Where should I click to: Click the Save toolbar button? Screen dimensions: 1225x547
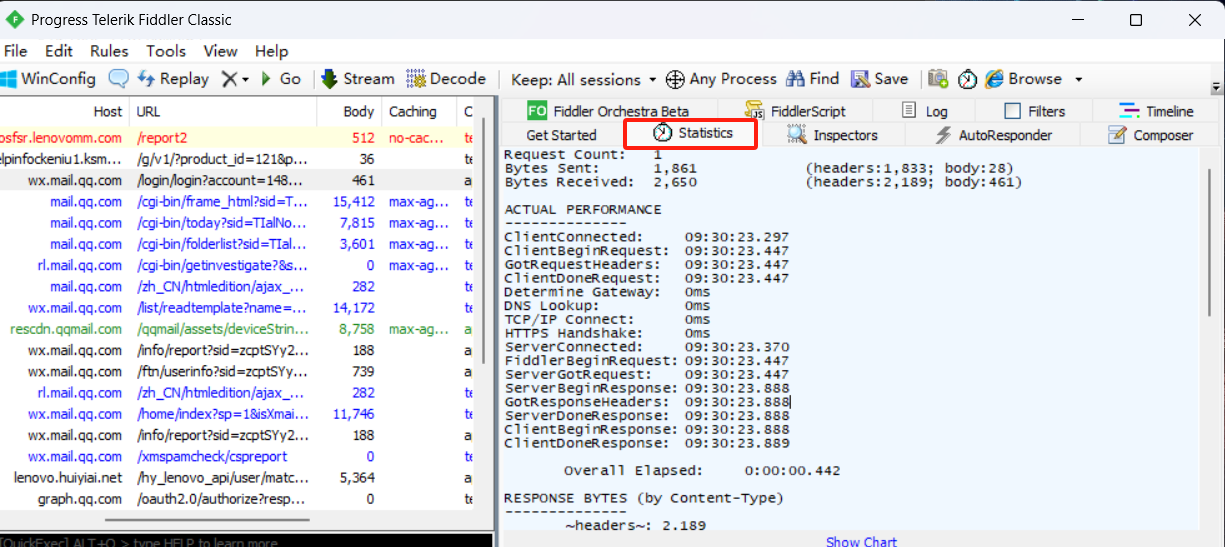coord(880,79)
